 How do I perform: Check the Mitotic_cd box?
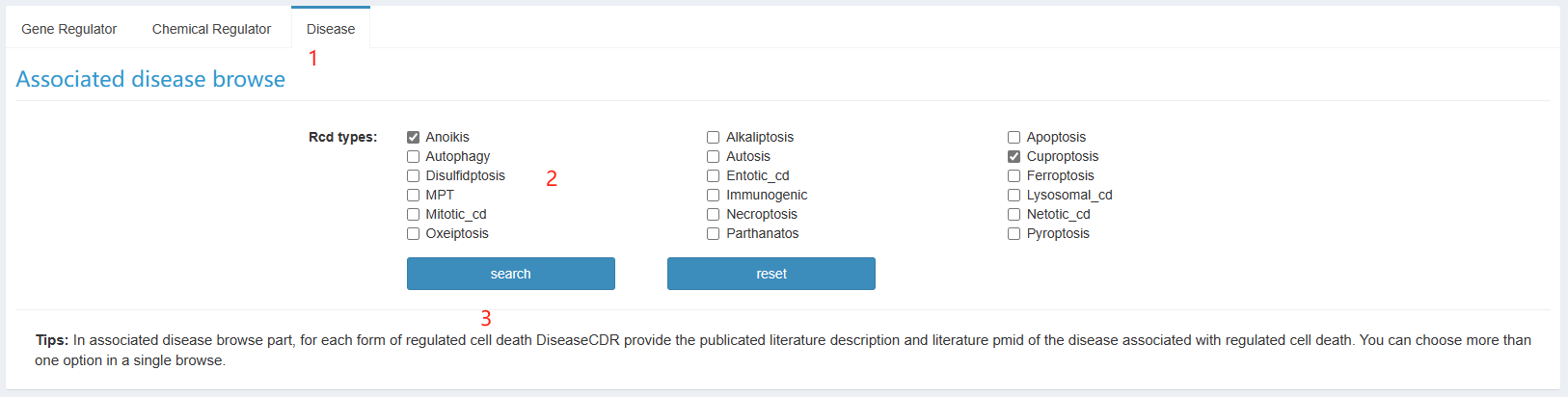[x=413, y=215]
